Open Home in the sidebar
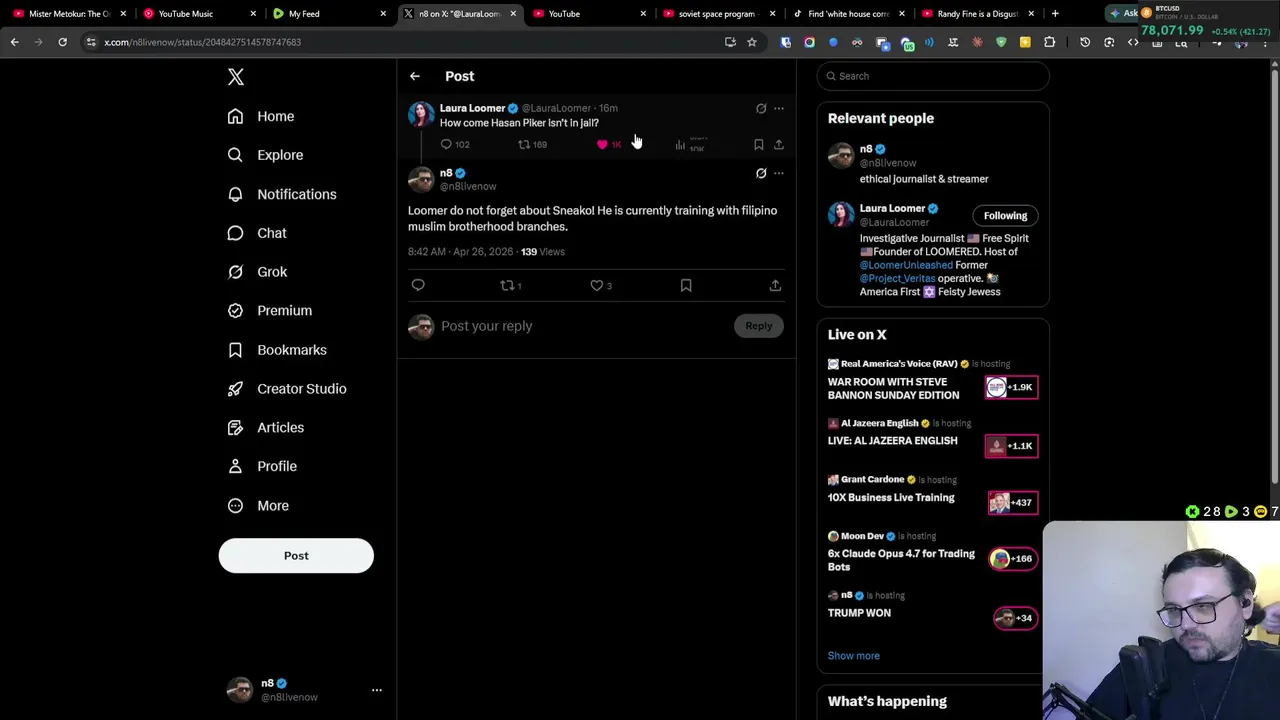Image resolution: width=1280 pixels, height=720 pixels. (x=261, y=116)
